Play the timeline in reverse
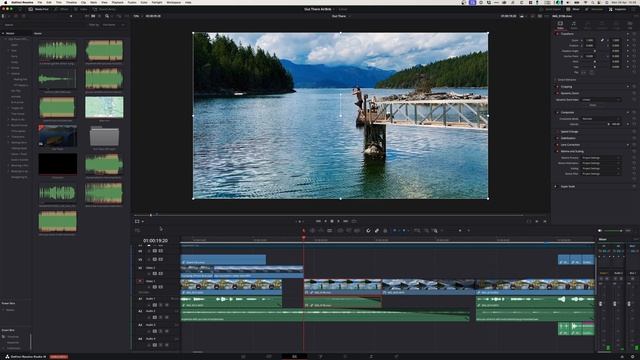640x360 pixels. coord(325,221)
